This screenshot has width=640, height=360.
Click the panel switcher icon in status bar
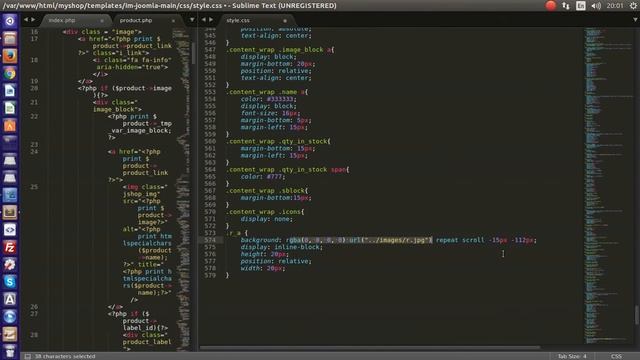27,356
